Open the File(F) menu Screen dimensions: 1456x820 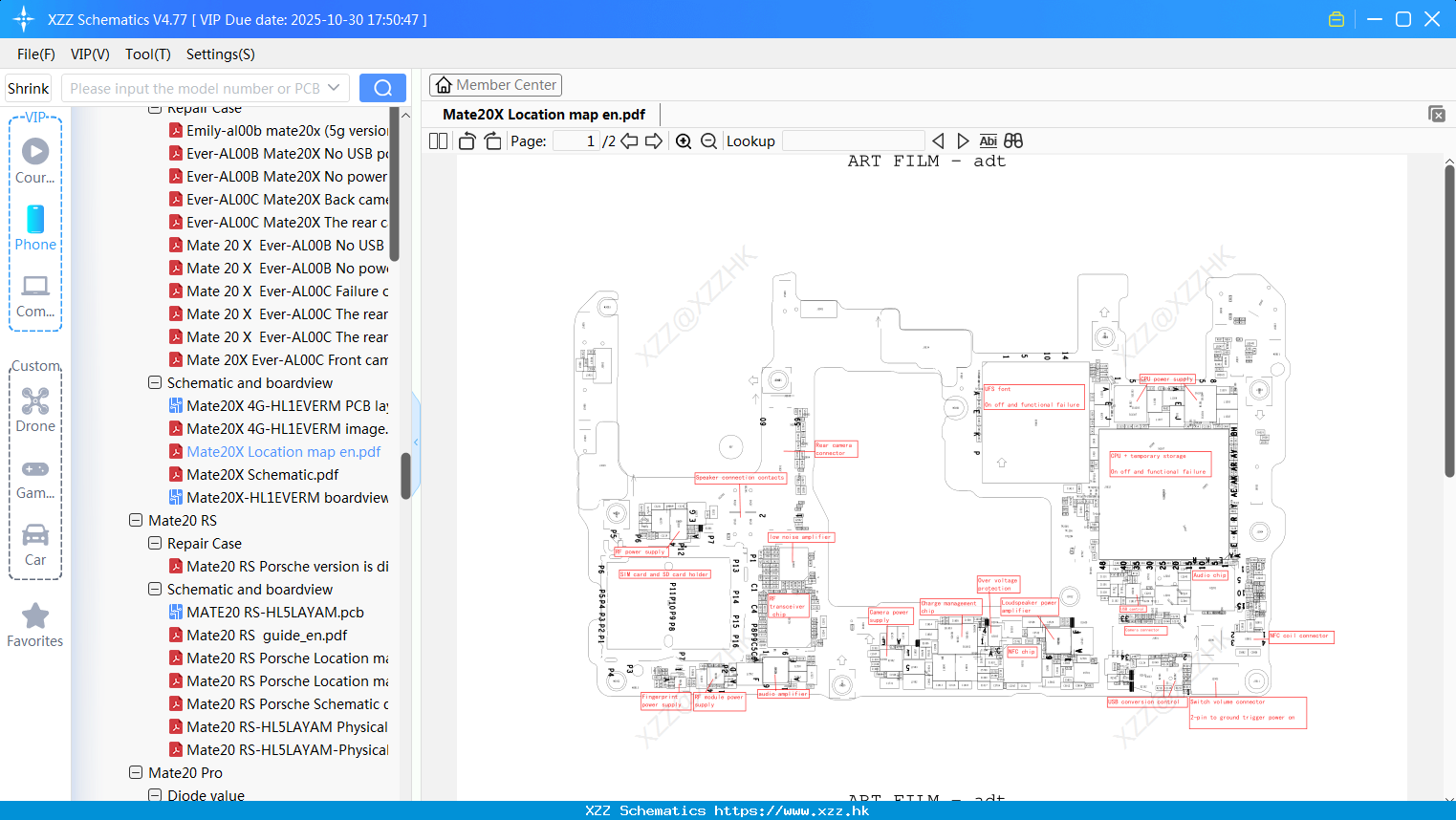[x=36, y=54]
